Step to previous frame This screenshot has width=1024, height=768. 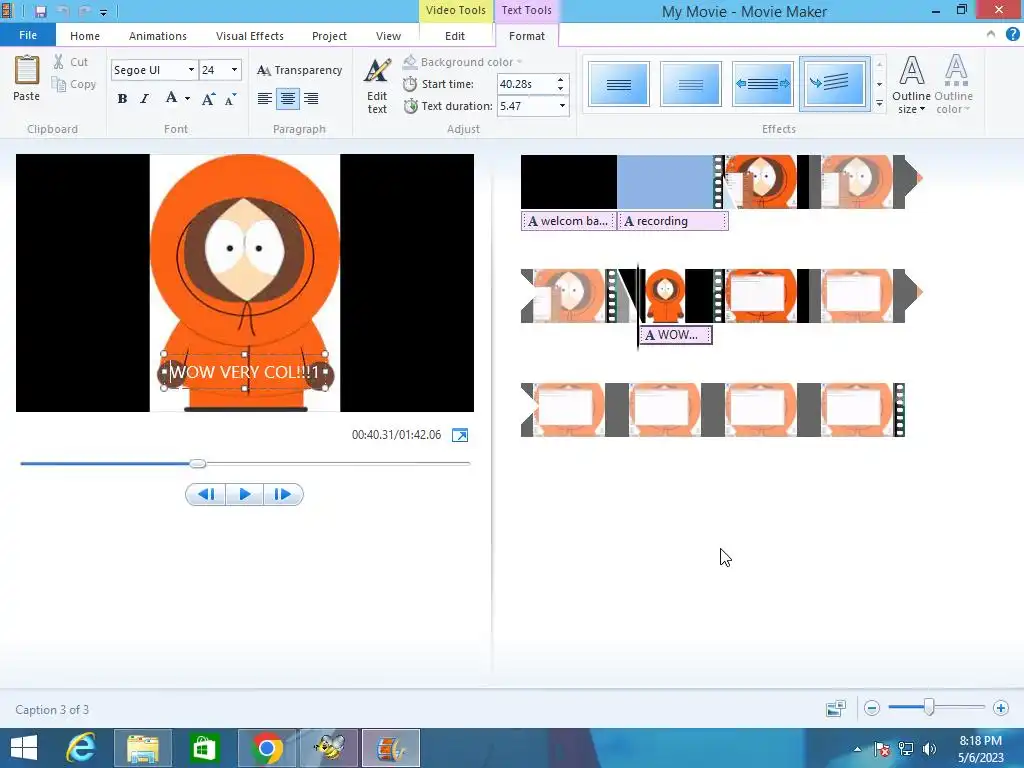[206, 494]
